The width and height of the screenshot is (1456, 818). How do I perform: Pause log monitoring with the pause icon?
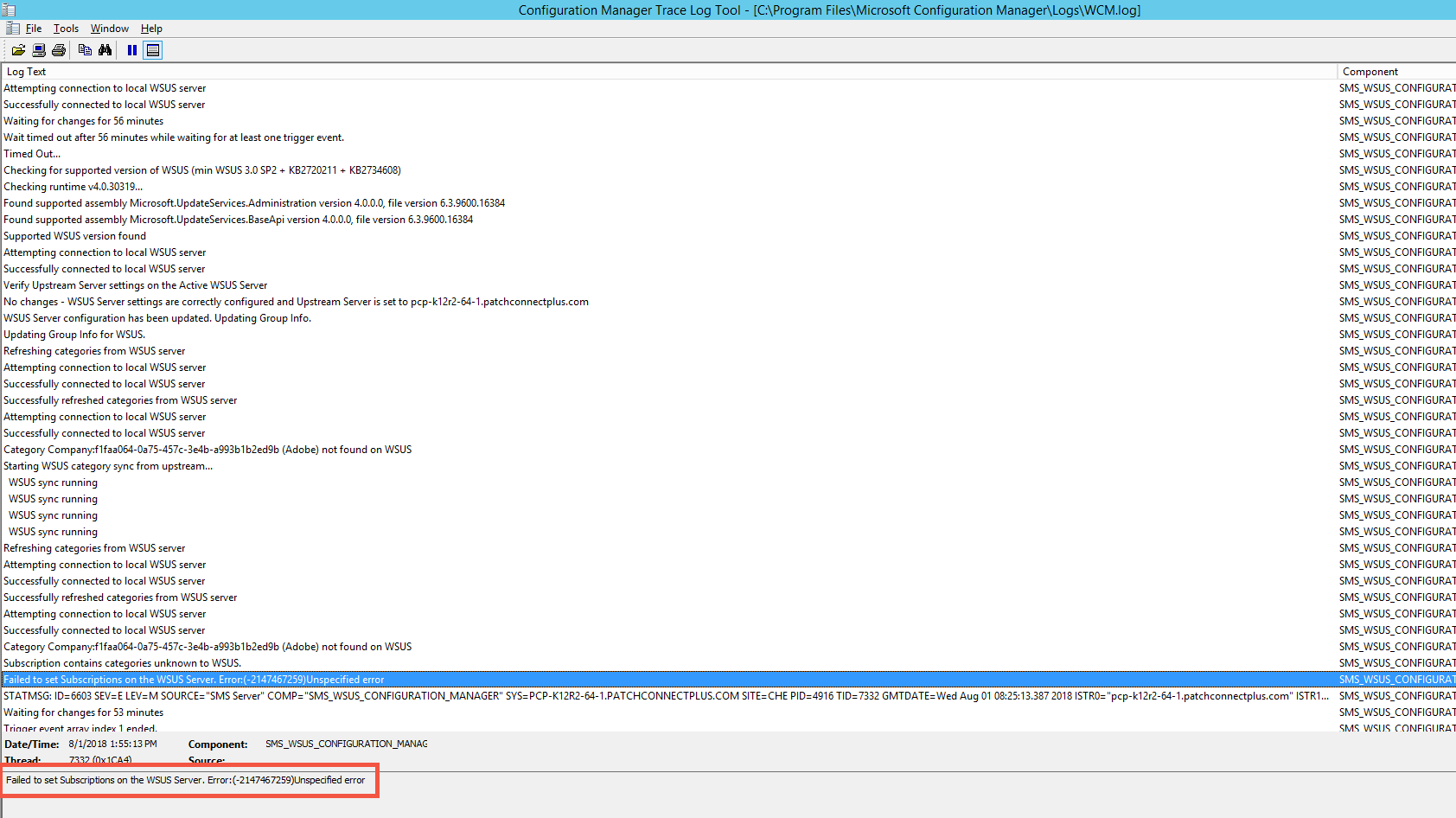132,50
